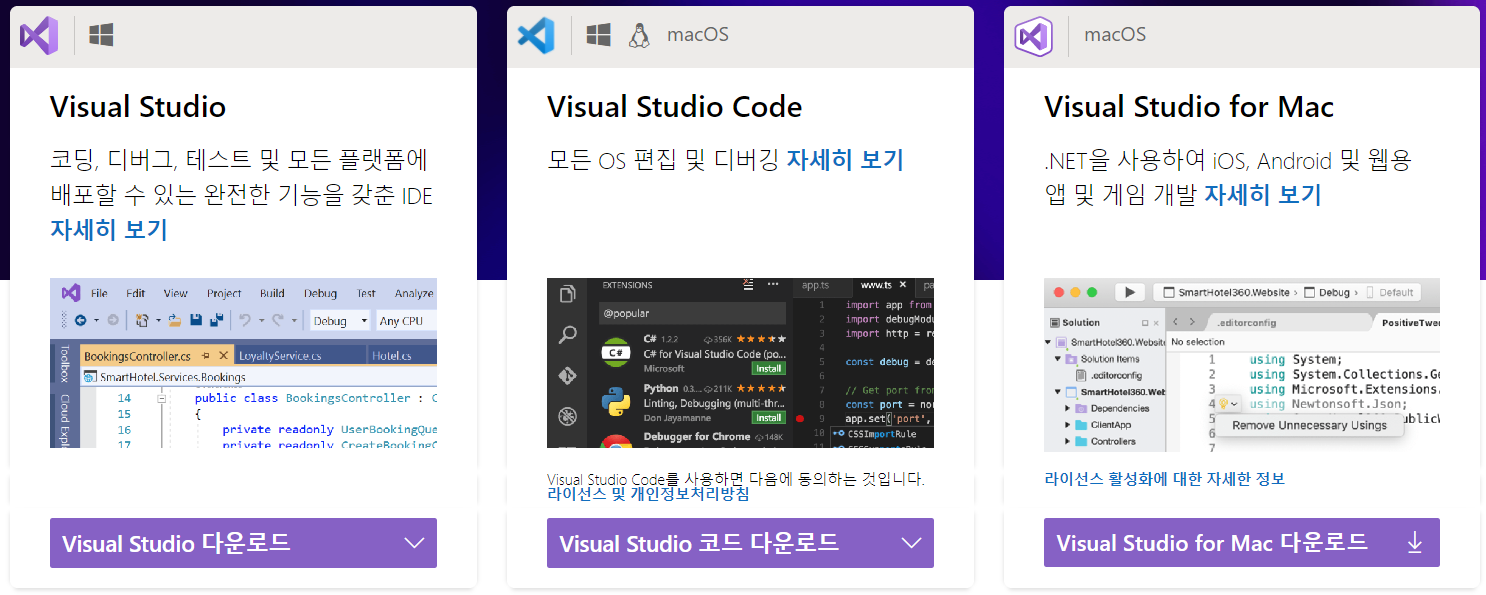This screenshot has width=1486, height=595.
Task: Click the Visual Studio for Mac screenshot thumbnail
Action: (x=1242, y=365)
